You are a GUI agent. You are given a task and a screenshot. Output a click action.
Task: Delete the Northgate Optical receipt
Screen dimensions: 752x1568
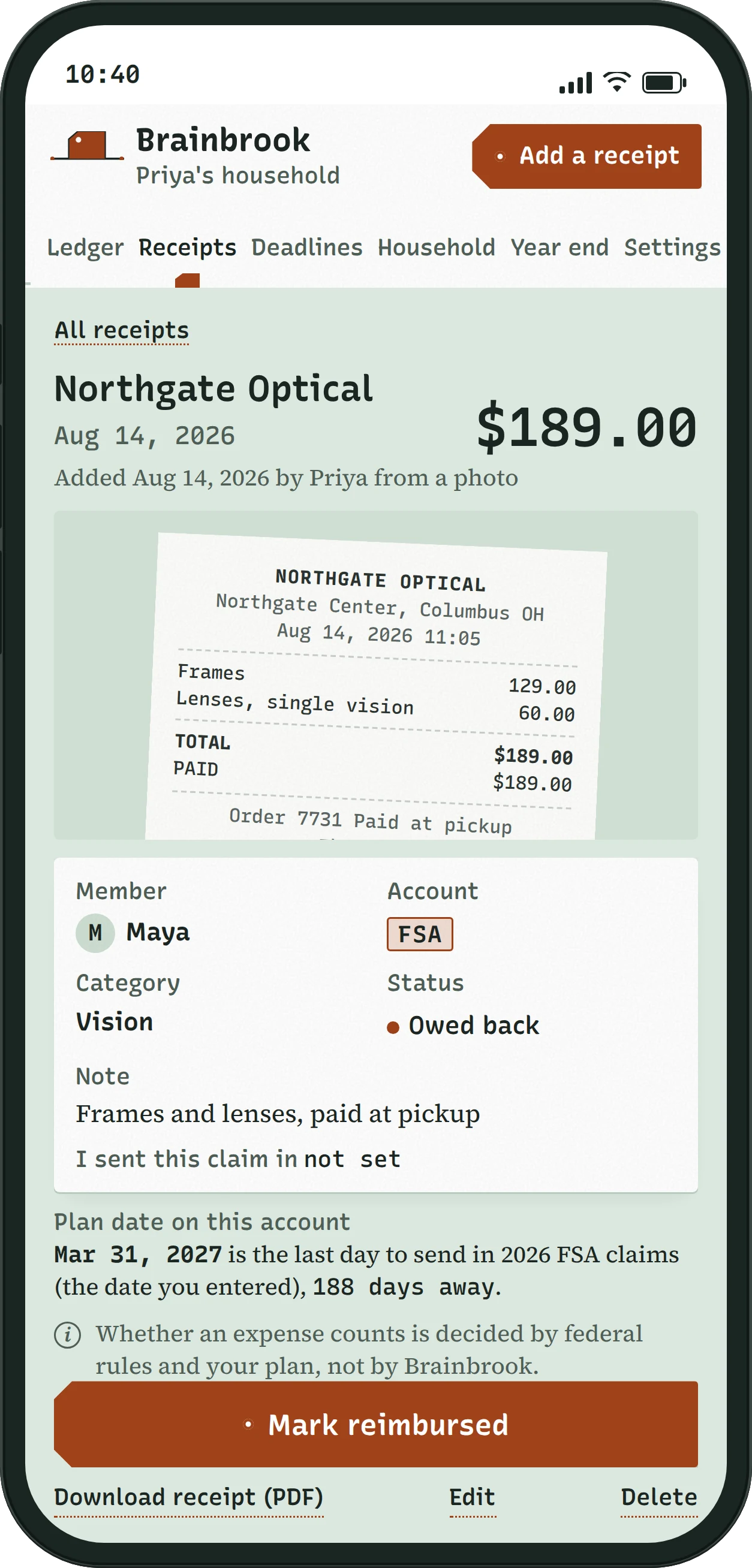pos(659,1498)
